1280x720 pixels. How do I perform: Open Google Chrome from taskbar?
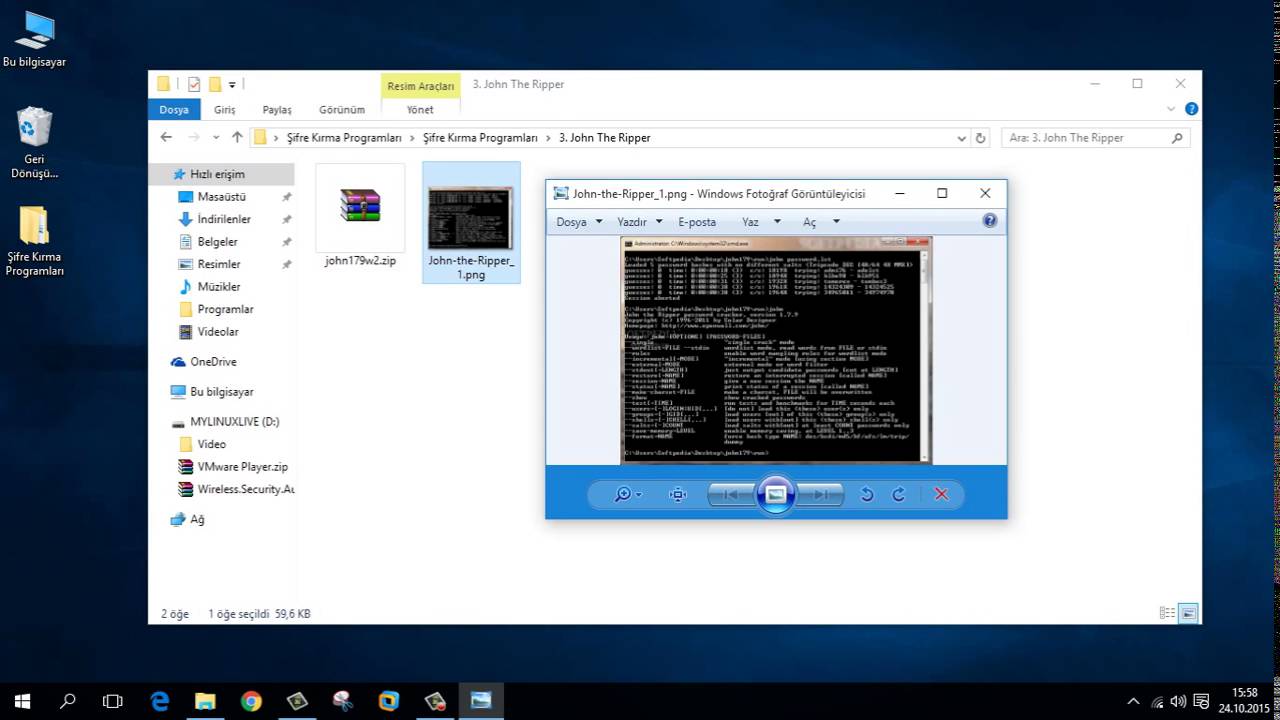pyautogui.click(x=251, y=702)
